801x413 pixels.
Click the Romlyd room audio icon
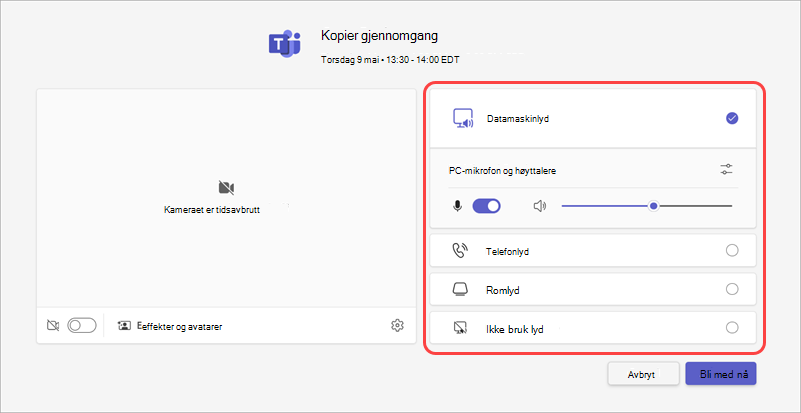coord(460,289)
